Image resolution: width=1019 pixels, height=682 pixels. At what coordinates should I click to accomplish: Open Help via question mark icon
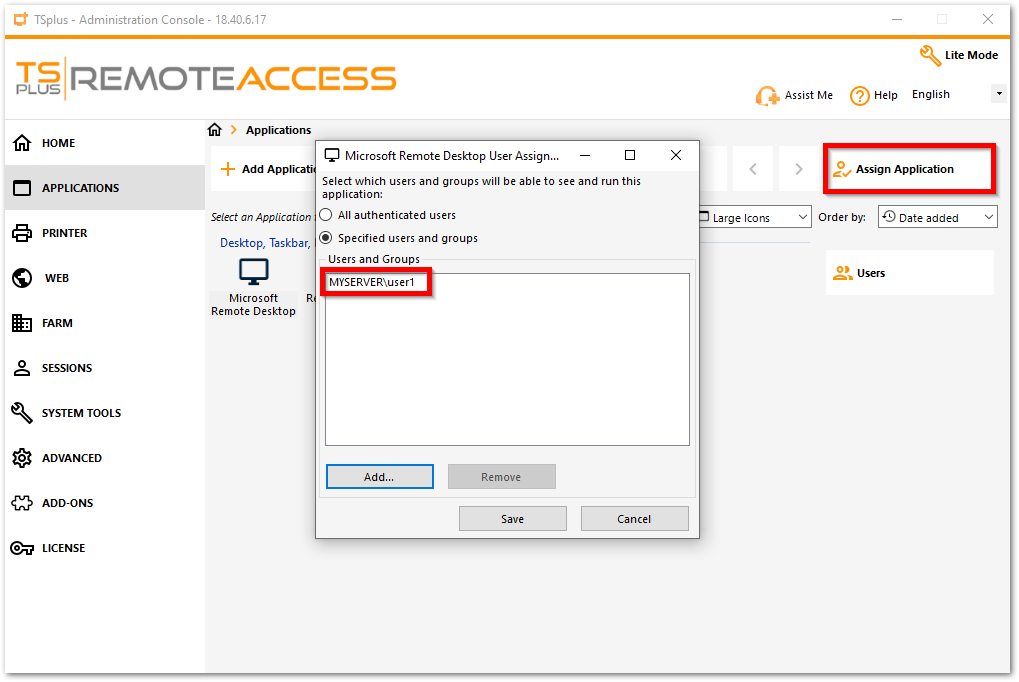point(859,96)
